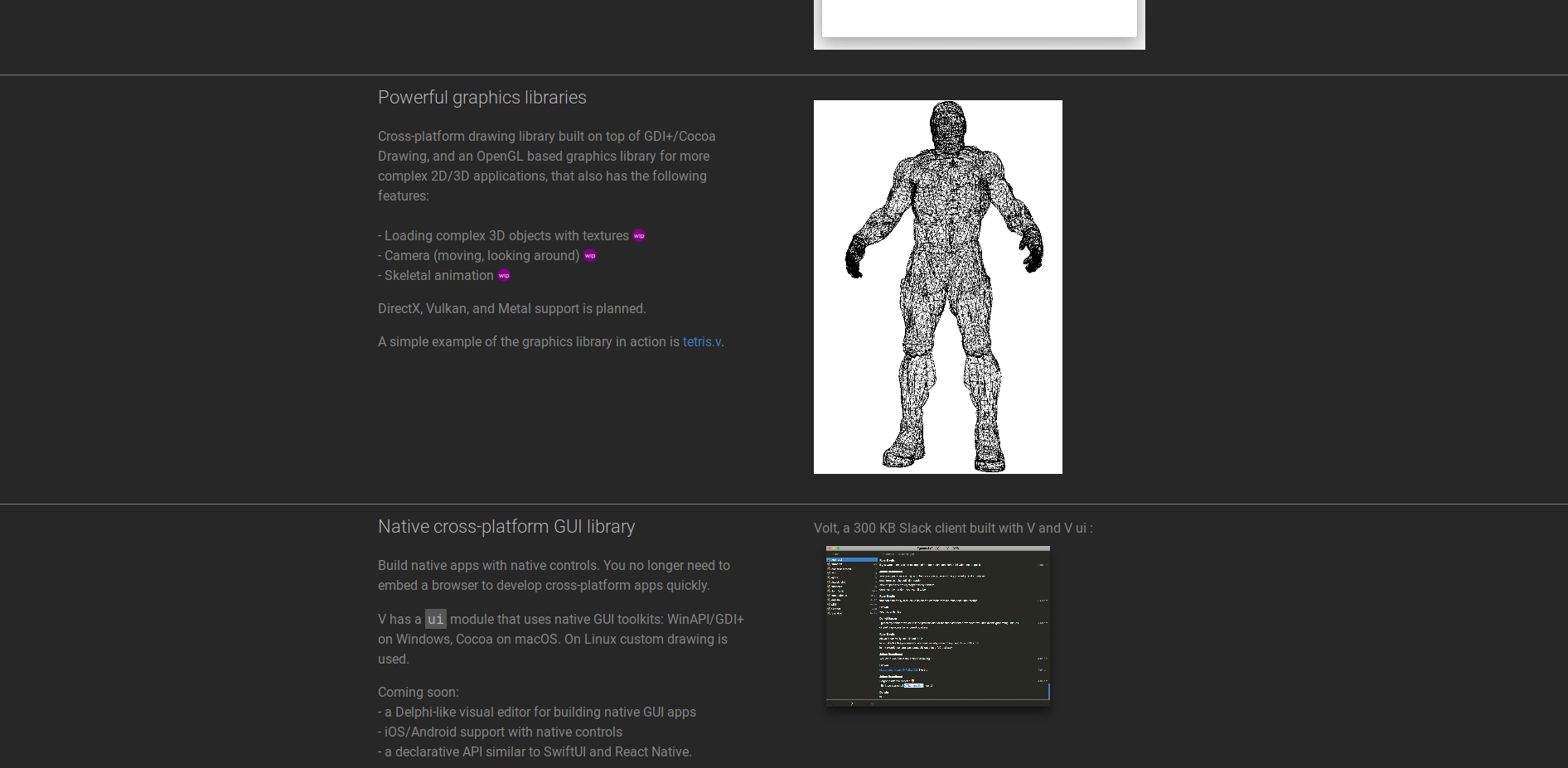Click the emoji icon of the first Volt channel
Image resolution: width=1568 pixels, height=768 pixels.
(x=829, y=558)
